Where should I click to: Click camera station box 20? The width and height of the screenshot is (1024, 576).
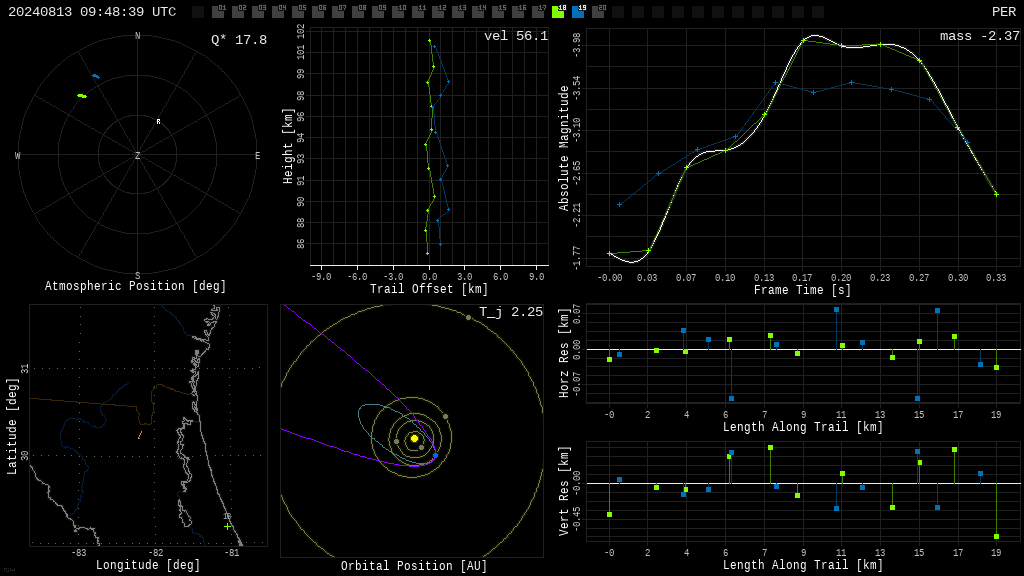coord(598,11)
